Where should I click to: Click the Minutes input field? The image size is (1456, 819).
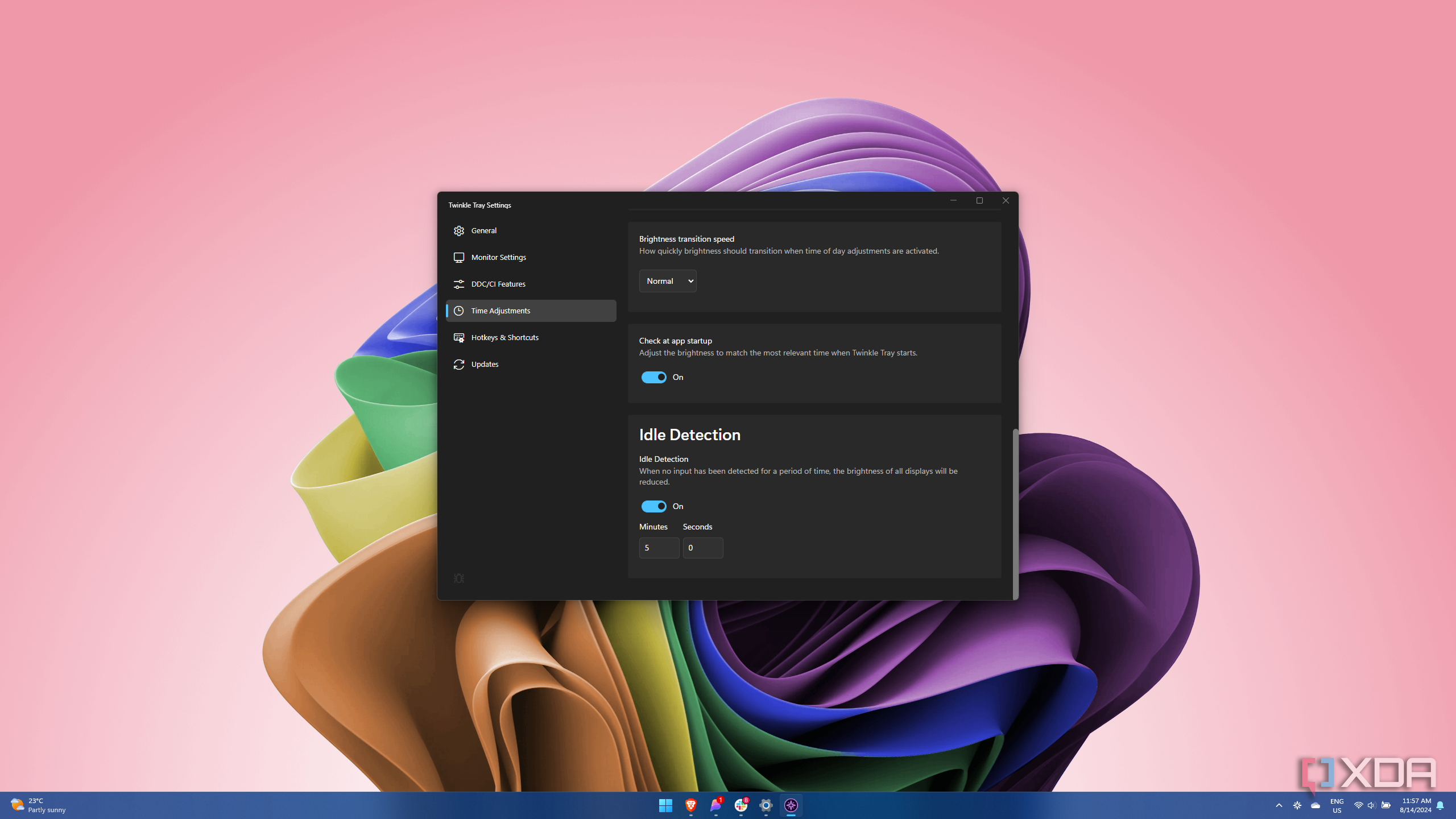click(659, 548)
